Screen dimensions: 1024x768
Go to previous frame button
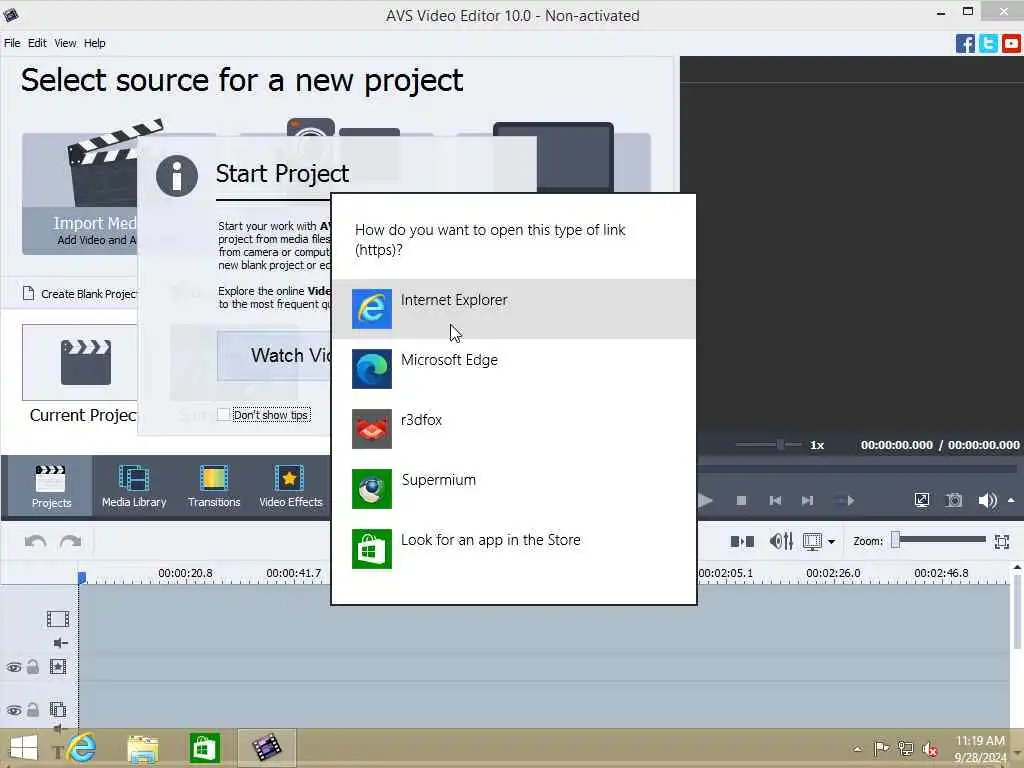point(775,500)
